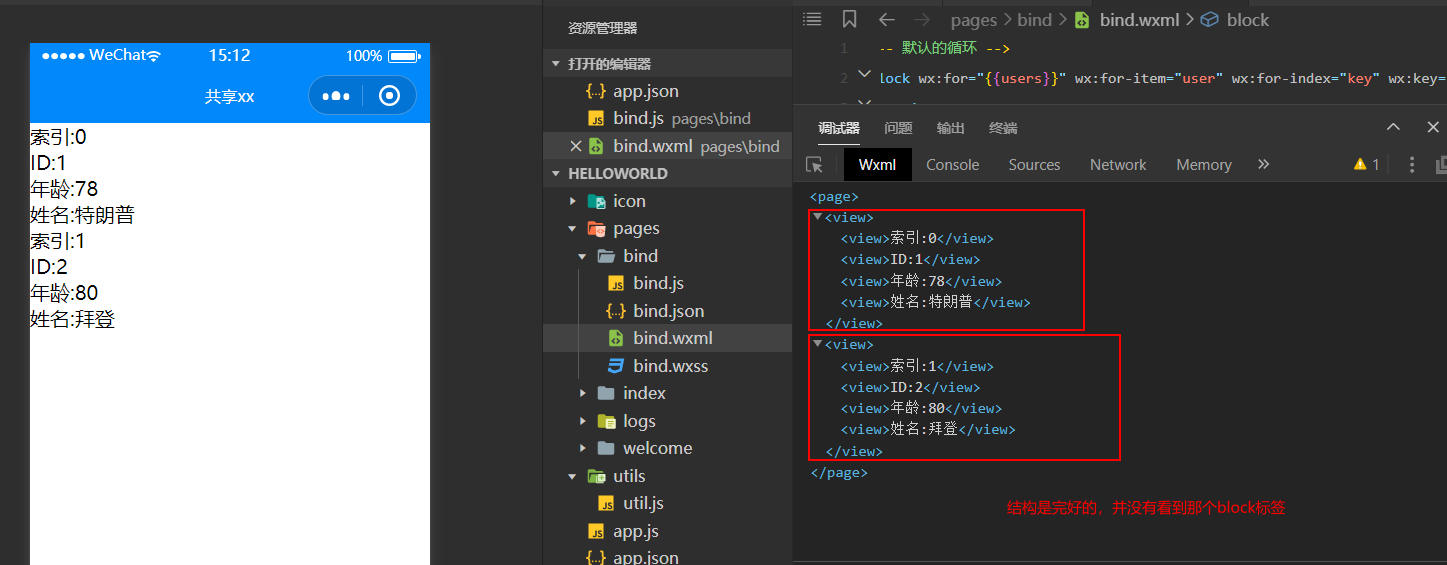This screenshot has width=1447, height=565.
Task: Open the Console devtools tab
Action: (952, 164)
